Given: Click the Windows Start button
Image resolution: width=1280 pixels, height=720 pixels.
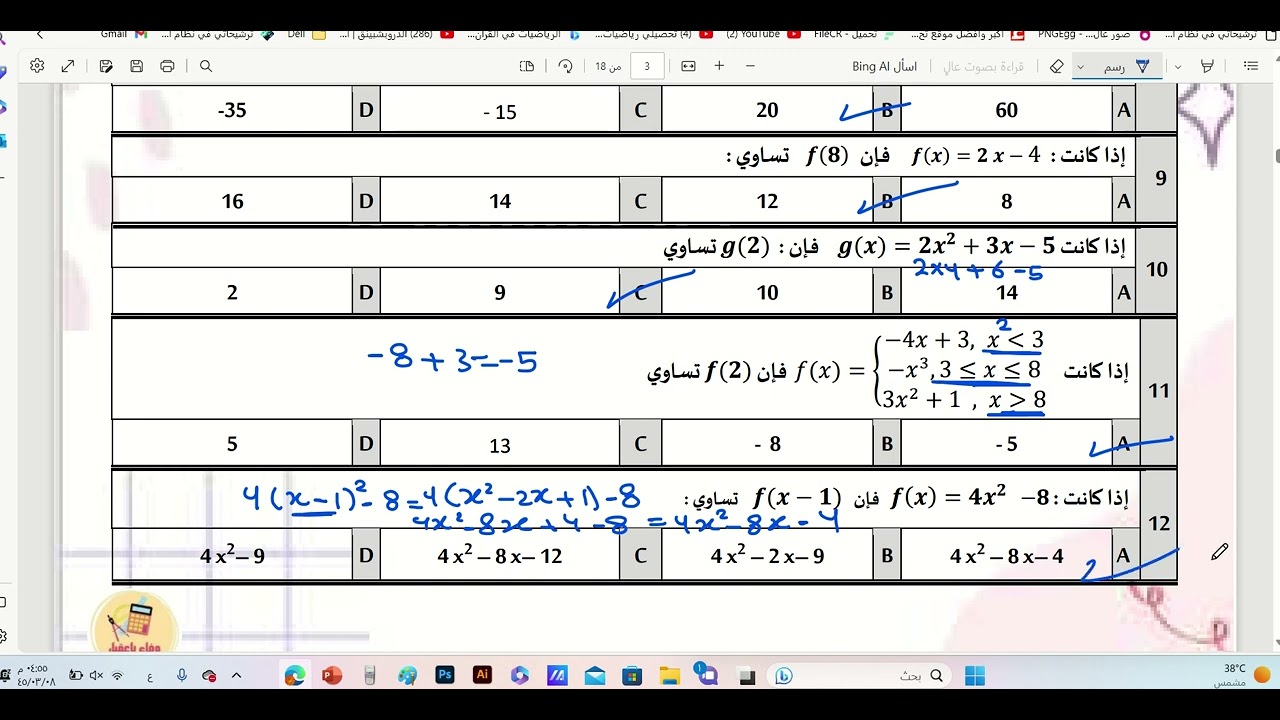Looking at the screenshot, I should tap(975, 676).
